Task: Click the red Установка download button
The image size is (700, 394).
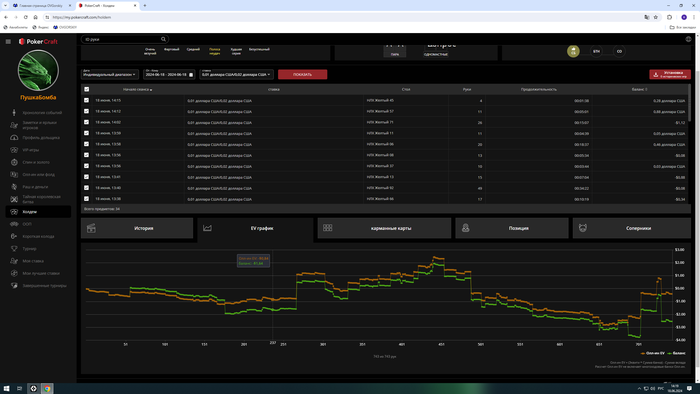Action: click(670, 75)
